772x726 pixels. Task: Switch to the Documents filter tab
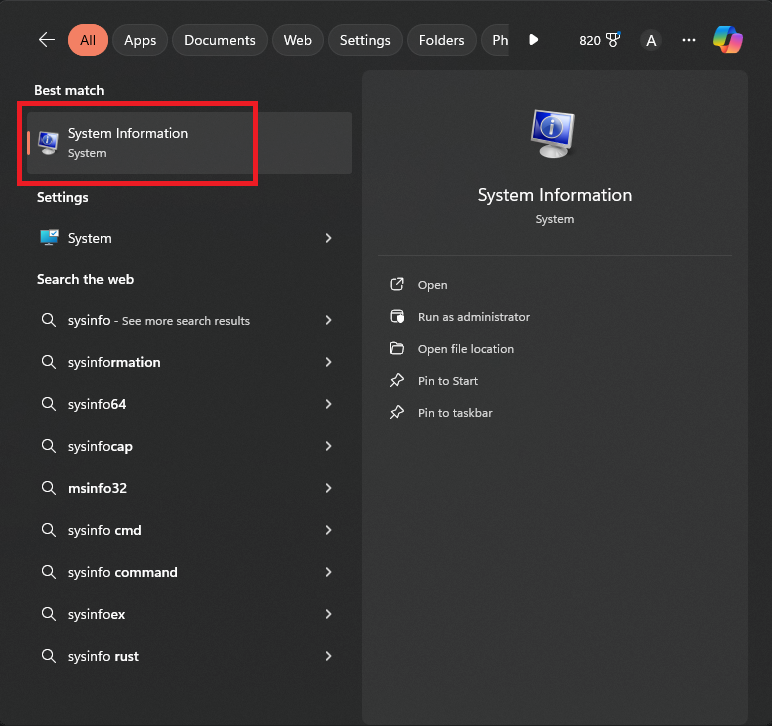click(x=220, y=40)
